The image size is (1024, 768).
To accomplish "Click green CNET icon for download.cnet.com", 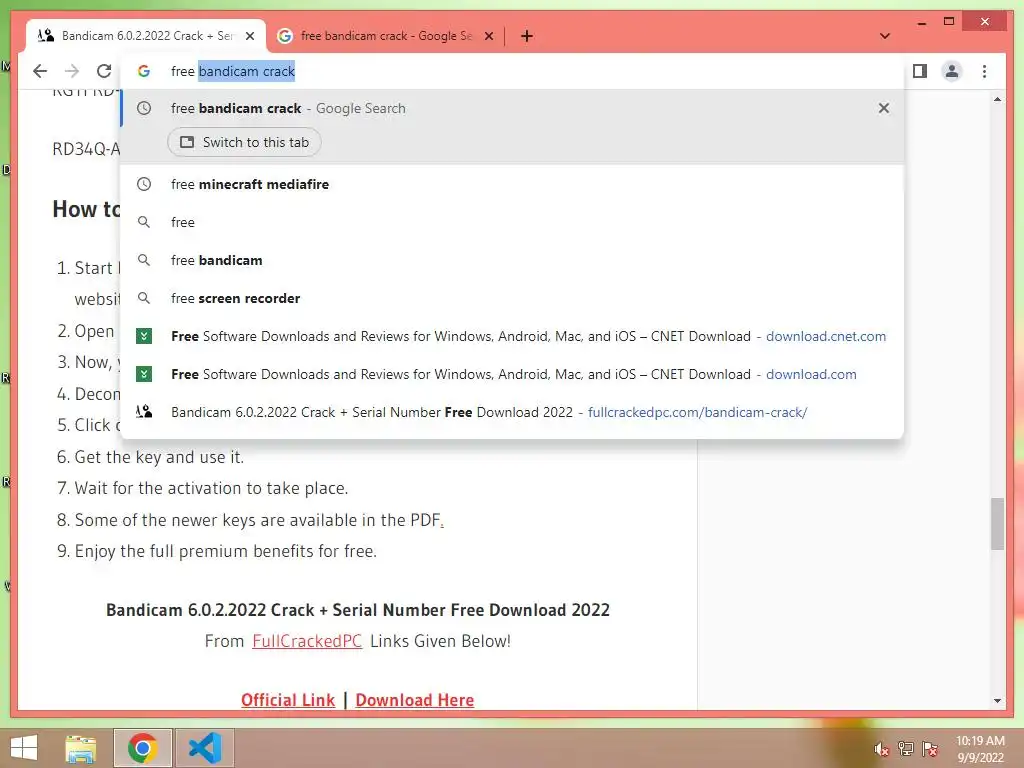I will (x=144, y=336).
